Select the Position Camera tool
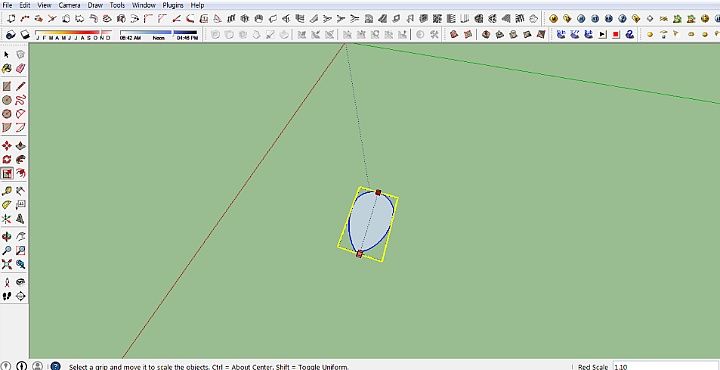The height and width of the screenshot is (370, 720). [6, 282]
